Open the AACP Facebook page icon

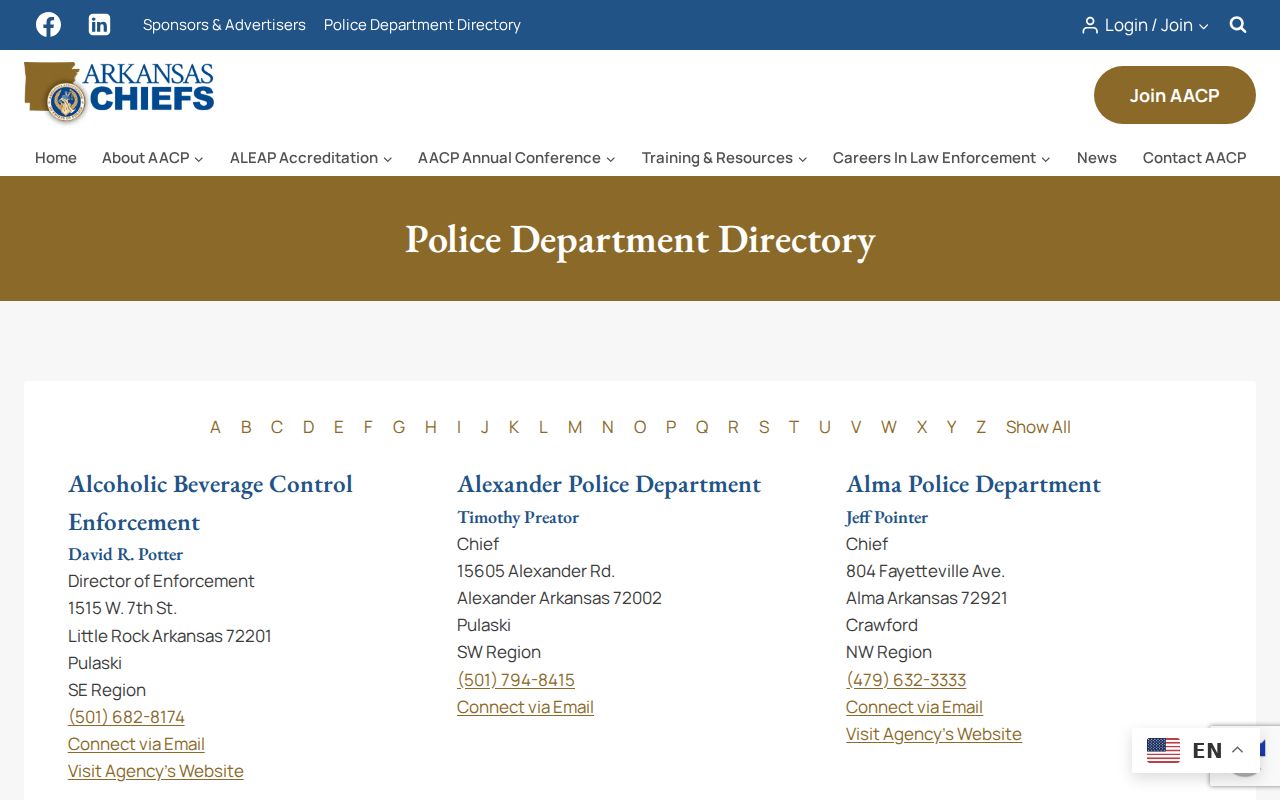(x=48, y=25)
